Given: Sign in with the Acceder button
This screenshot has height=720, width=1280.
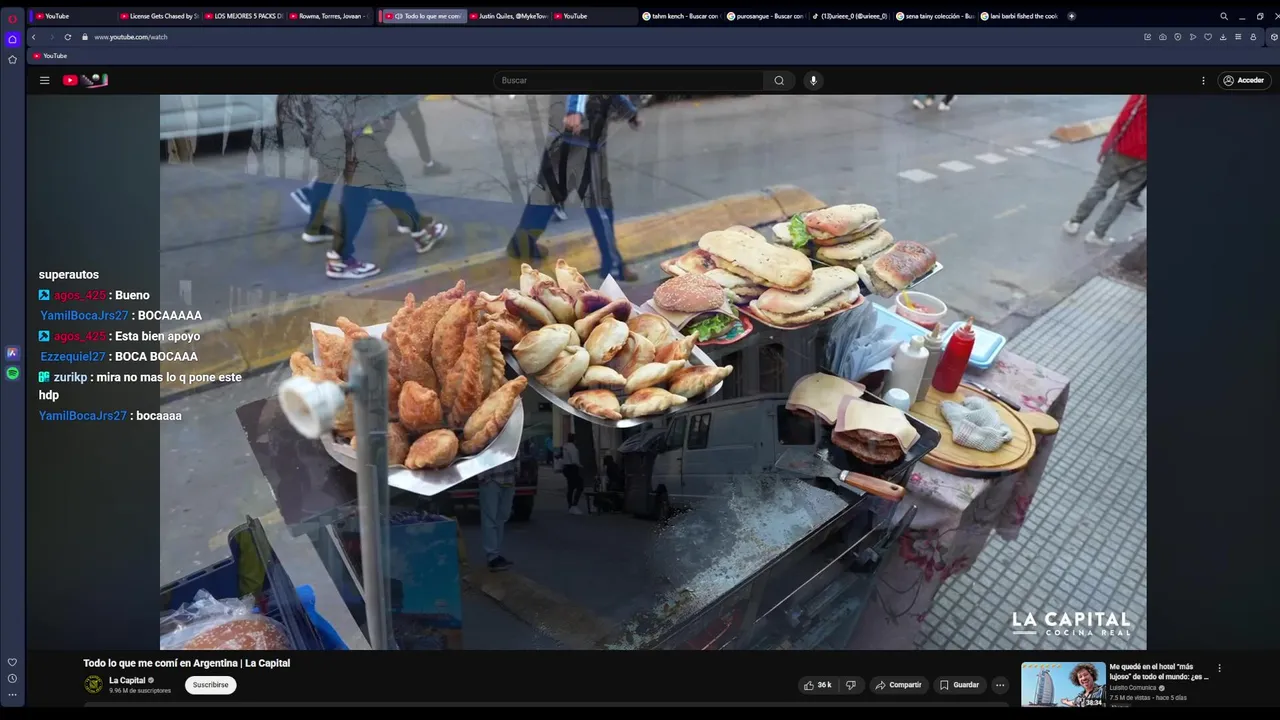Looking at the screenshot, I should coord(1242,80).
